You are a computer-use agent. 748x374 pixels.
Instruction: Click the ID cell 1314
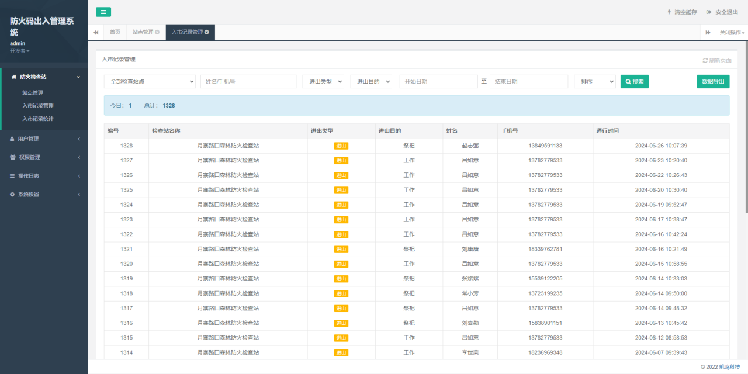[x=126, y=353]
